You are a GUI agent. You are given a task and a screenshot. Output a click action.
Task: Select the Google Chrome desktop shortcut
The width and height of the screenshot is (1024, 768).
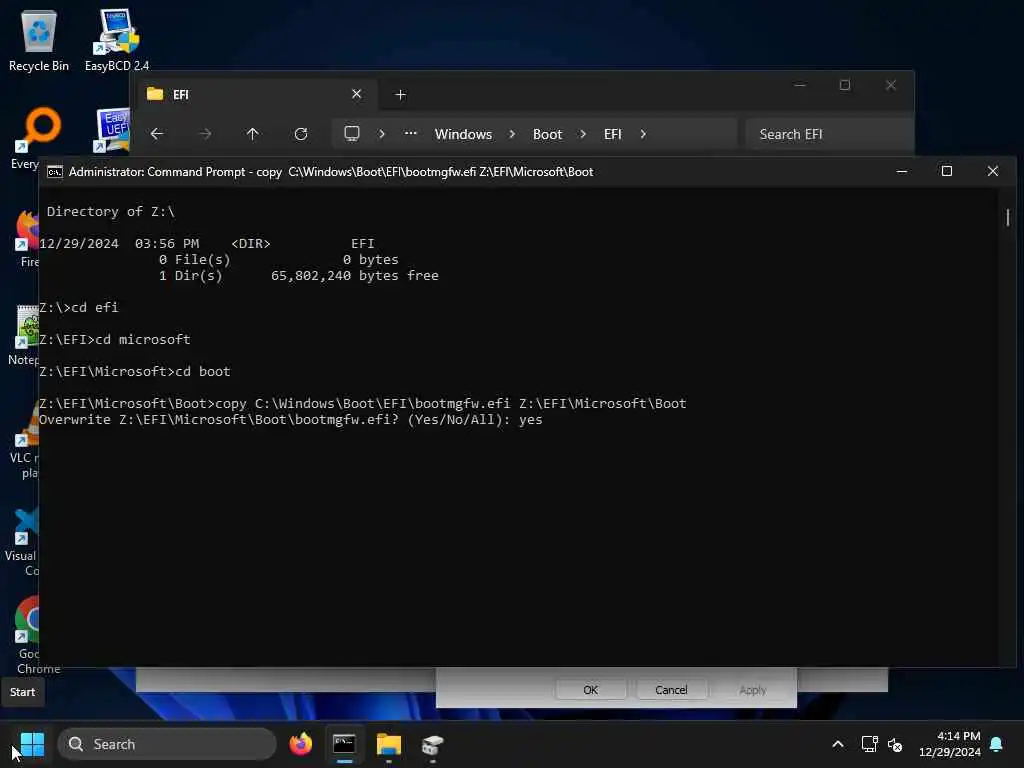26,635
